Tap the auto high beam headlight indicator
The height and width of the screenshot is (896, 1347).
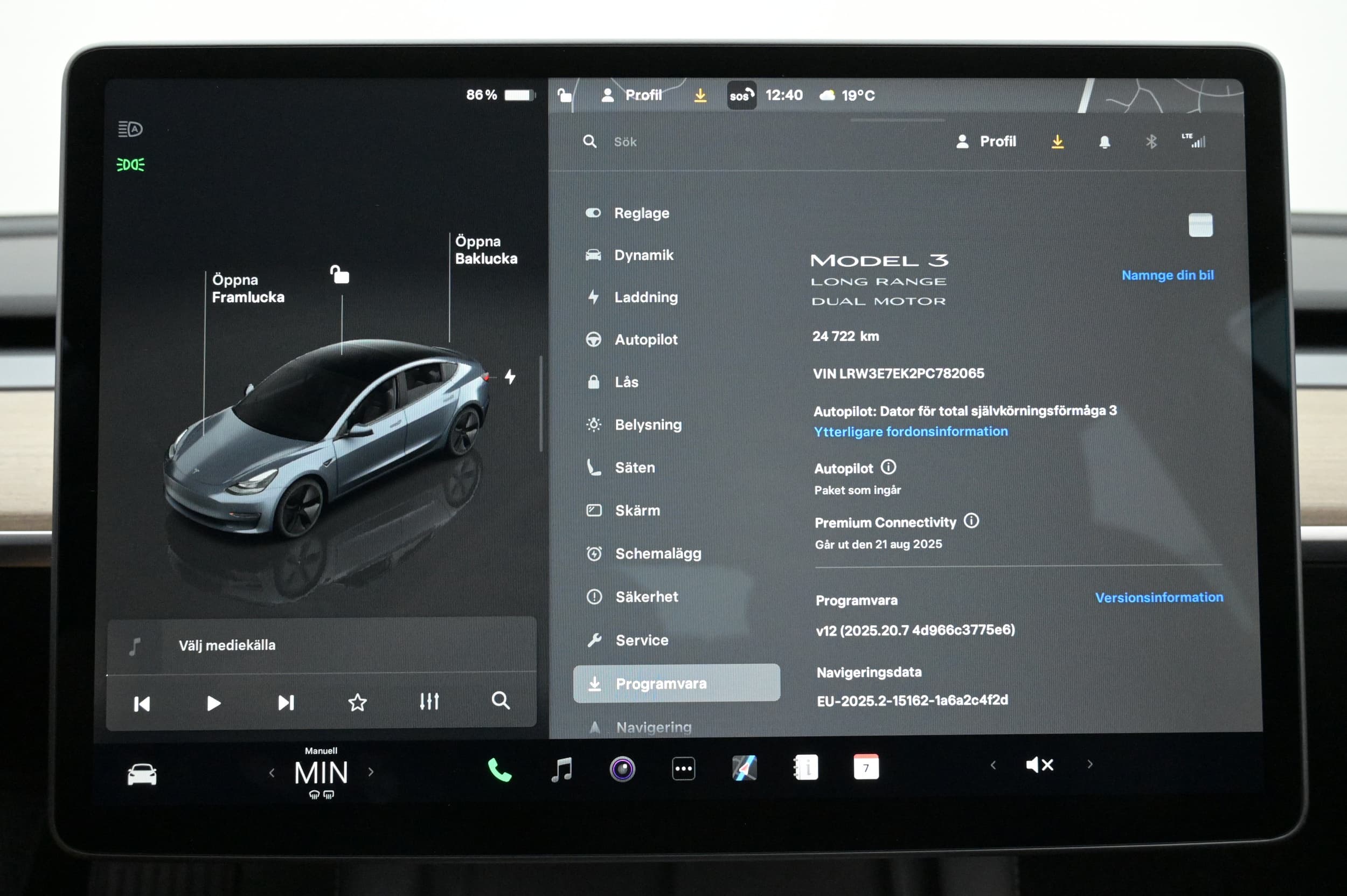[x=130, y=129]
